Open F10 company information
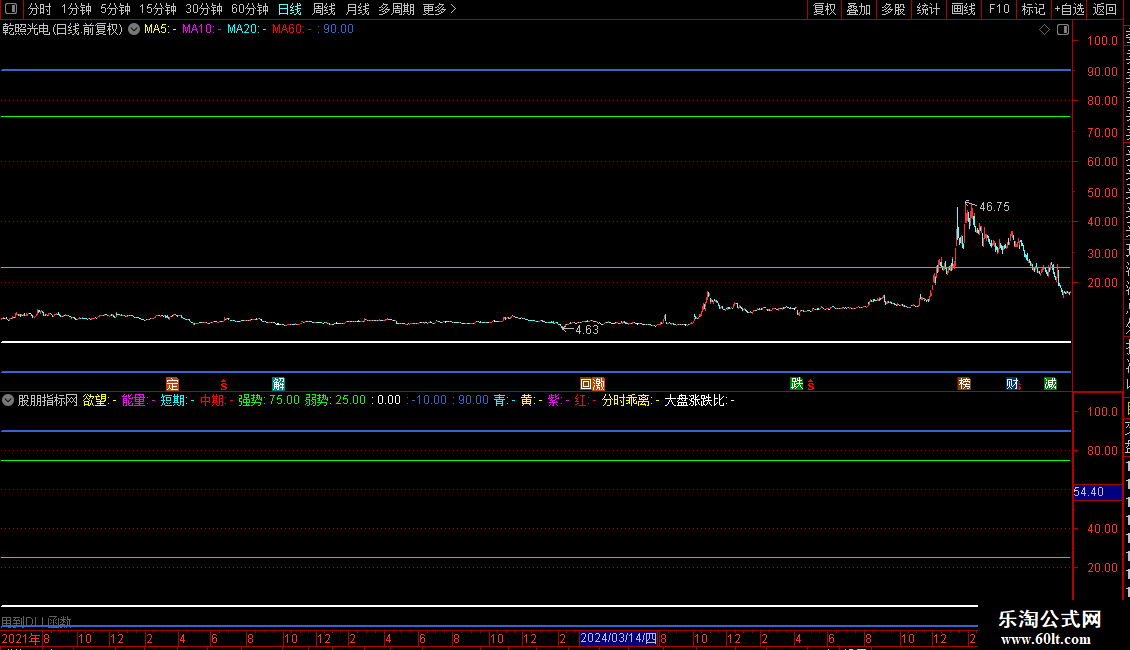 tap(999, 9)
